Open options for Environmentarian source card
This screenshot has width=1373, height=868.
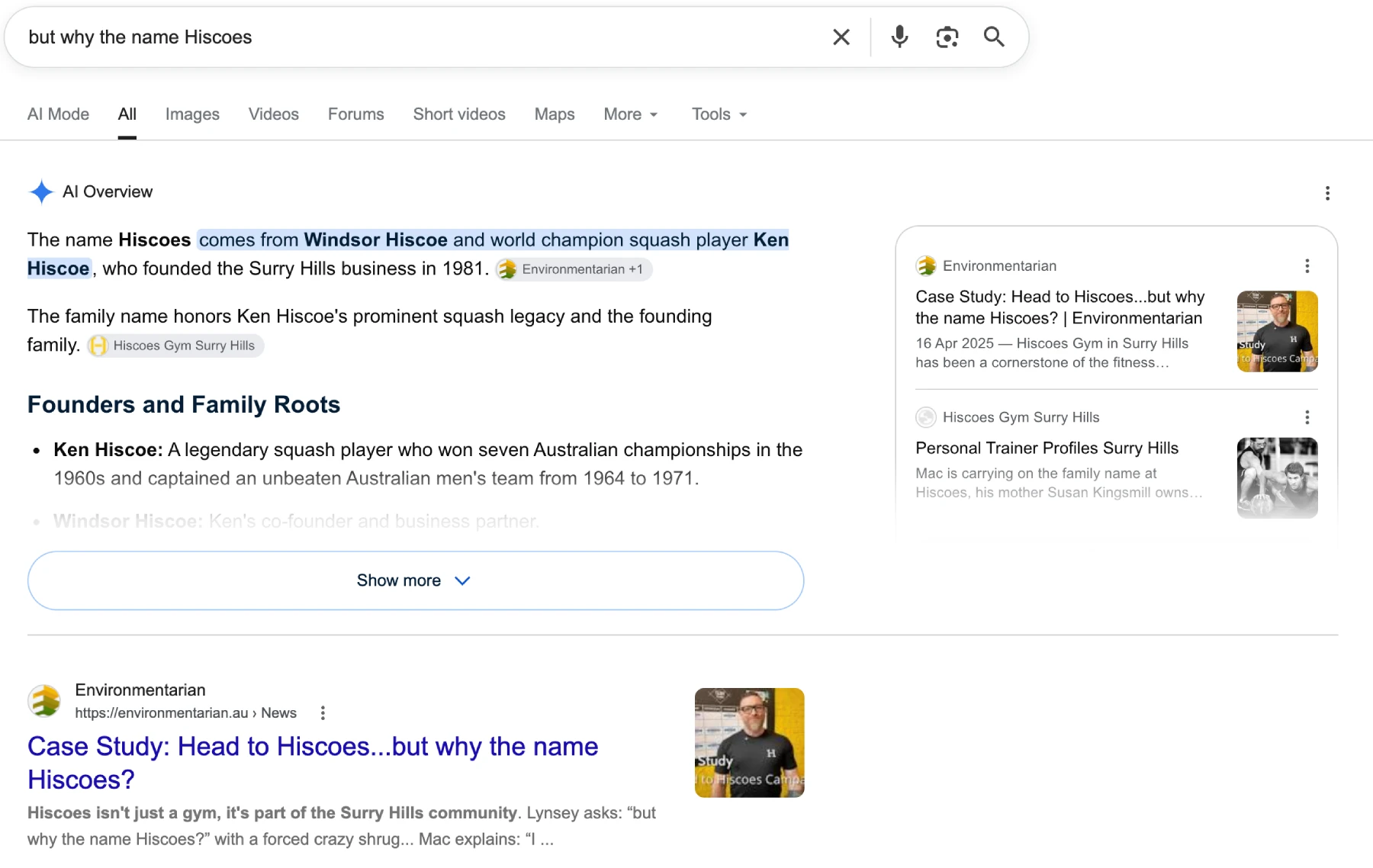(x=1307, y=265)
